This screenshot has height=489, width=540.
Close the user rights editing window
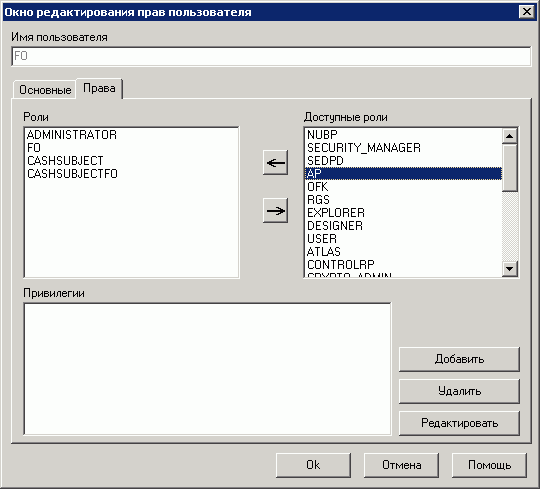click(527, 12)
